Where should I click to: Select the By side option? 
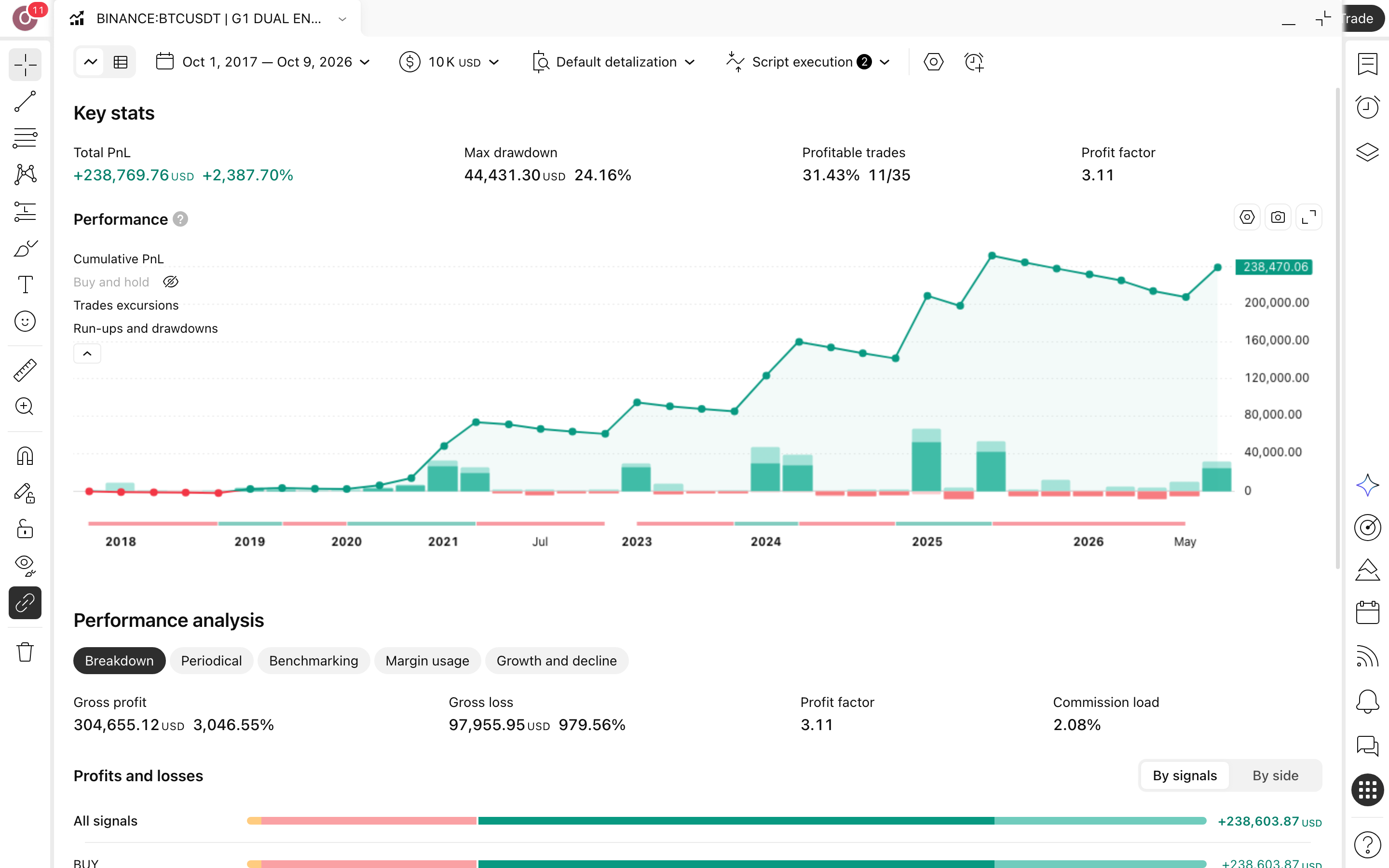pos(1275,775)
